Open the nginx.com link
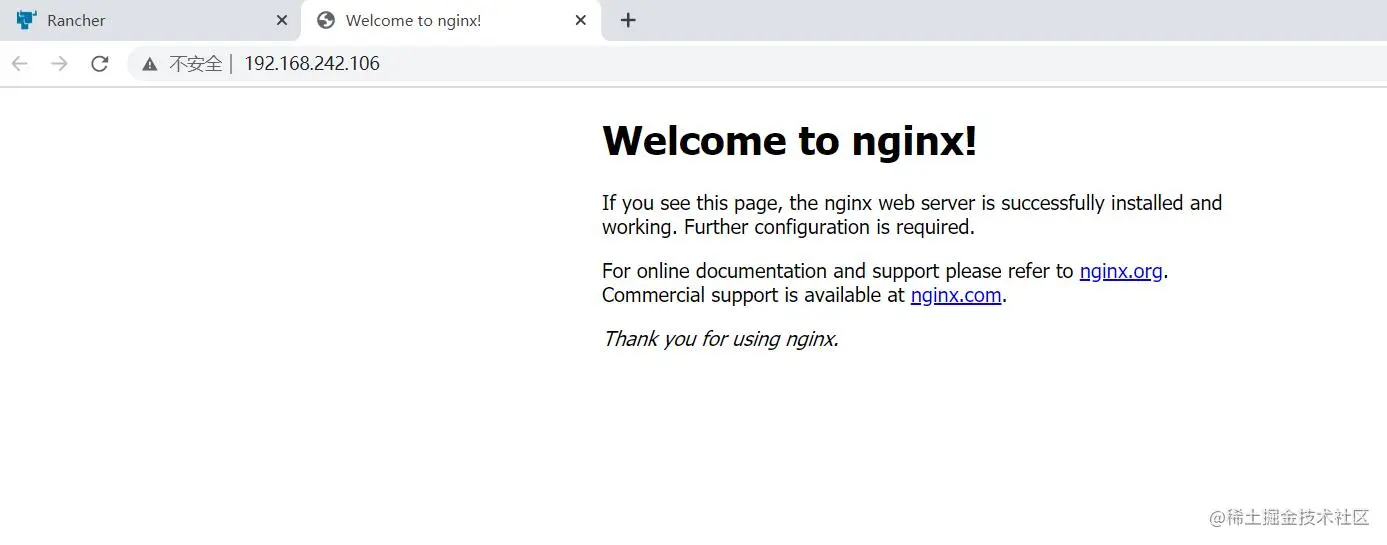Image resolution: width=1387 pixels, height=545 pixels. pyautogui.click(x=956, y=295)
